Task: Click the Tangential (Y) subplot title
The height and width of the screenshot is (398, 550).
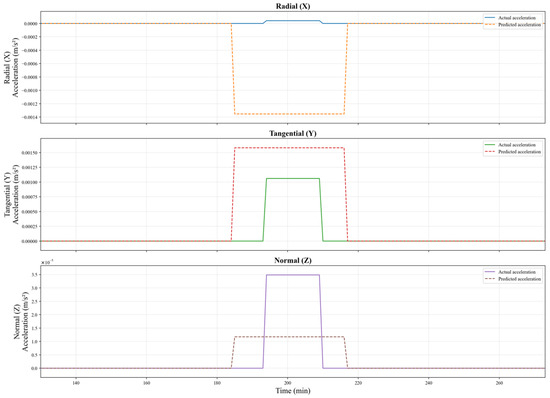Action: pos(293,133)
